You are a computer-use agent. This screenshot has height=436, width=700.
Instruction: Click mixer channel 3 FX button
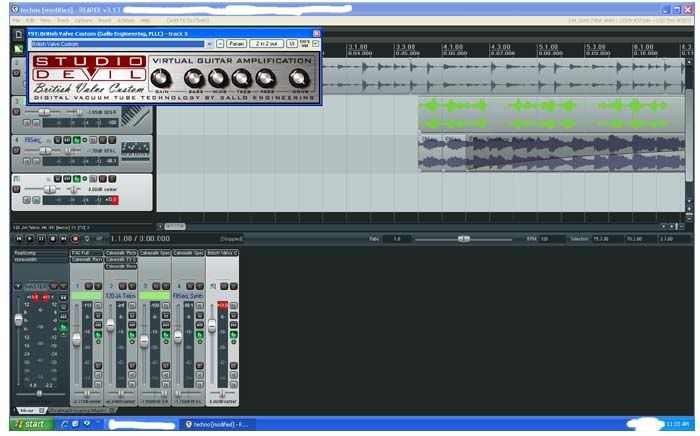(166, 335)
